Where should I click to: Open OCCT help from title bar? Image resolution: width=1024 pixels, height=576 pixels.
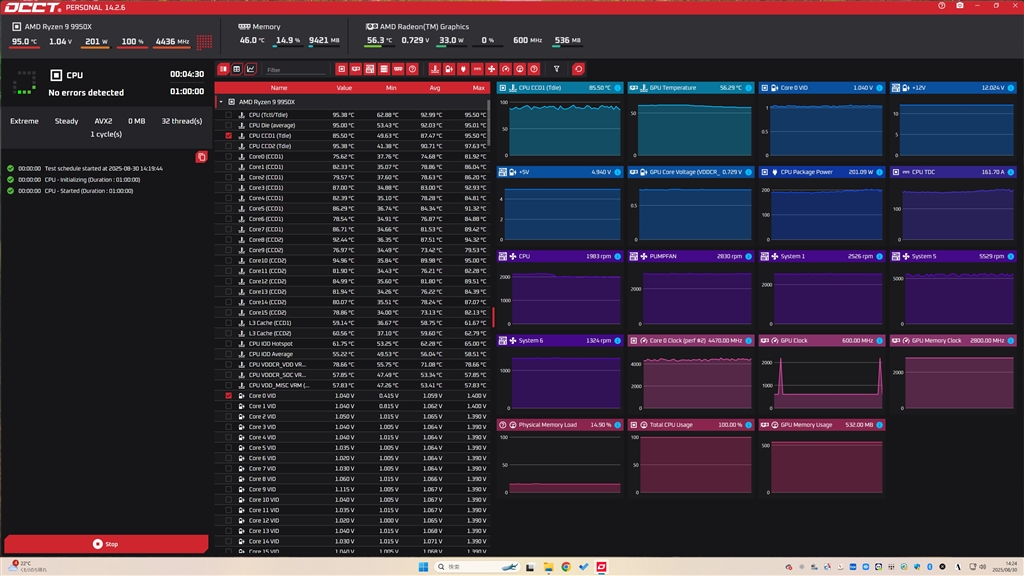(942, 6)
